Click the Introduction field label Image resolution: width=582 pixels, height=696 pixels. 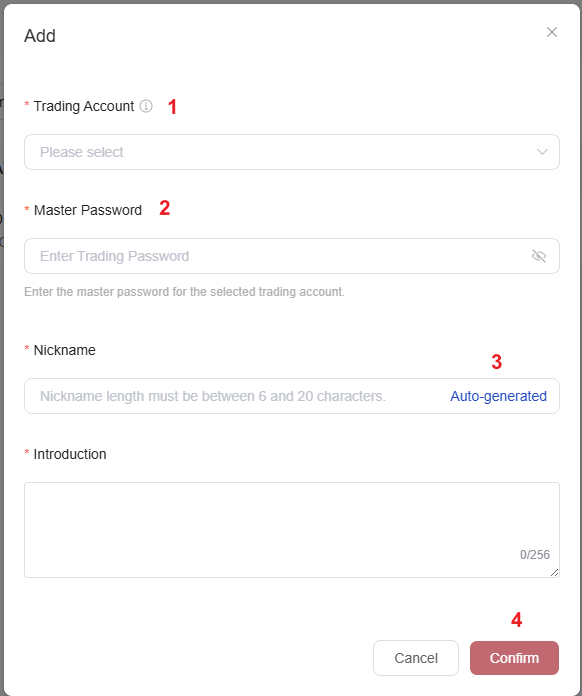coord(70,454)
